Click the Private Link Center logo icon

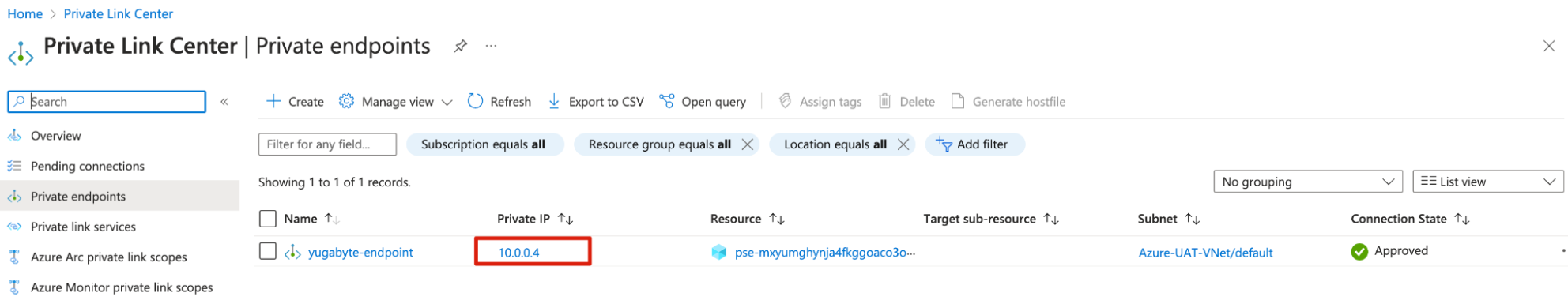point(21,54)
